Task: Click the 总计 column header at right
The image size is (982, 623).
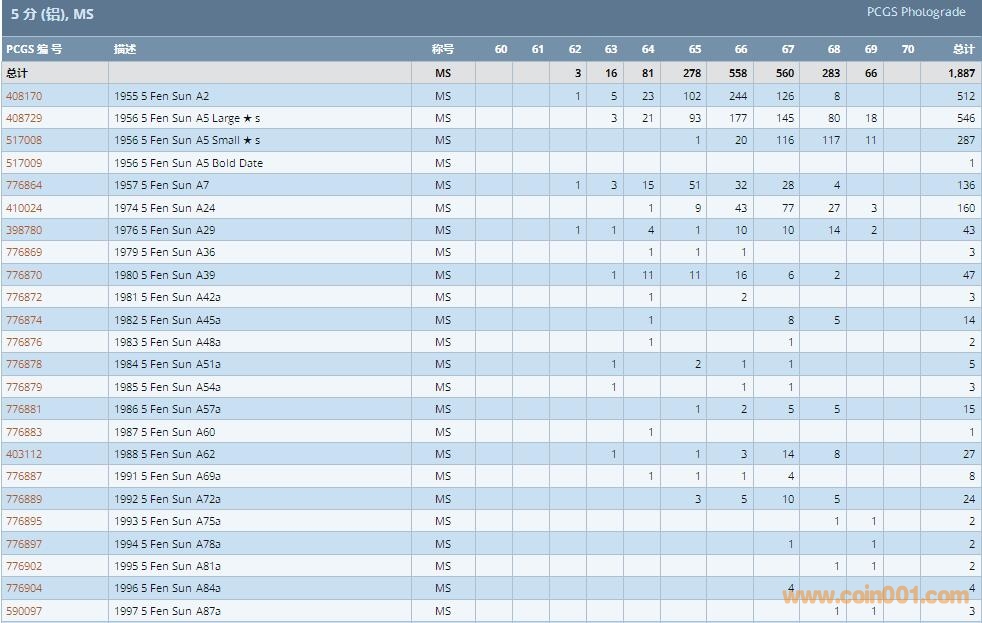Action: click(963, 49)
